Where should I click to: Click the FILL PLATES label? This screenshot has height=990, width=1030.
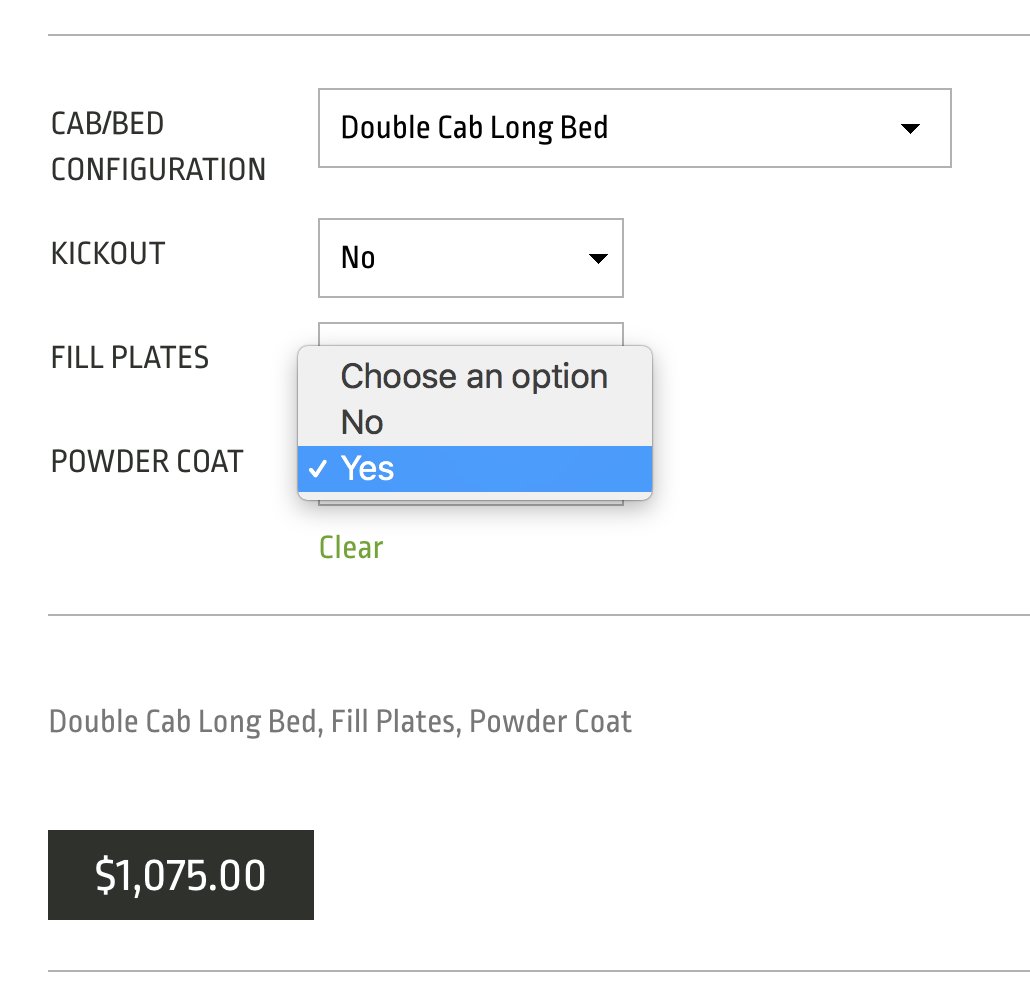[129, 358]
